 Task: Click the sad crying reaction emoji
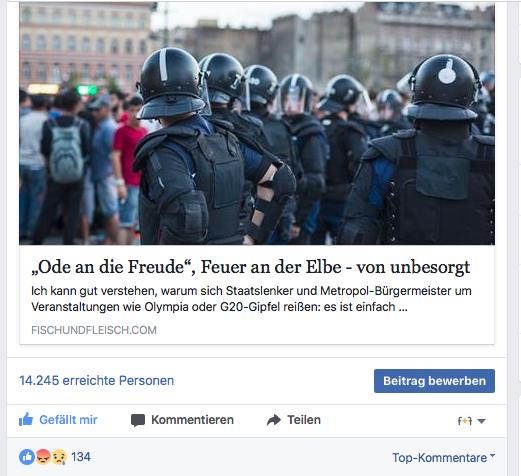click(x=59, y=457)
